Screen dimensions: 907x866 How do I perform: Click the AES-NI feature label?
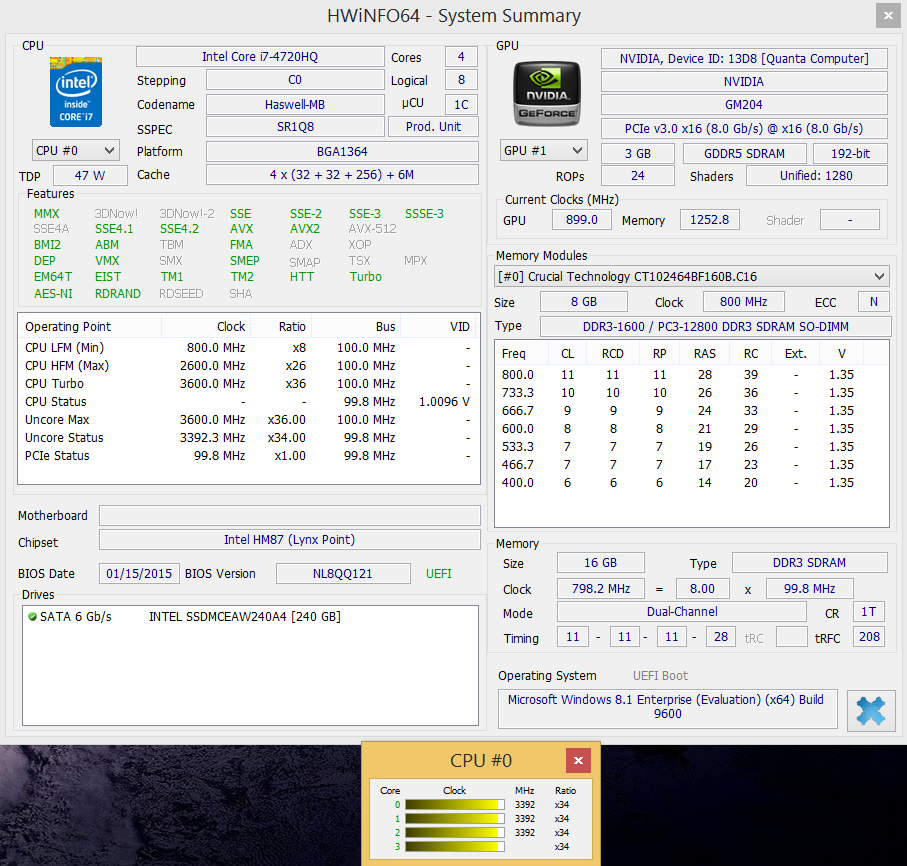click(53, 294)
